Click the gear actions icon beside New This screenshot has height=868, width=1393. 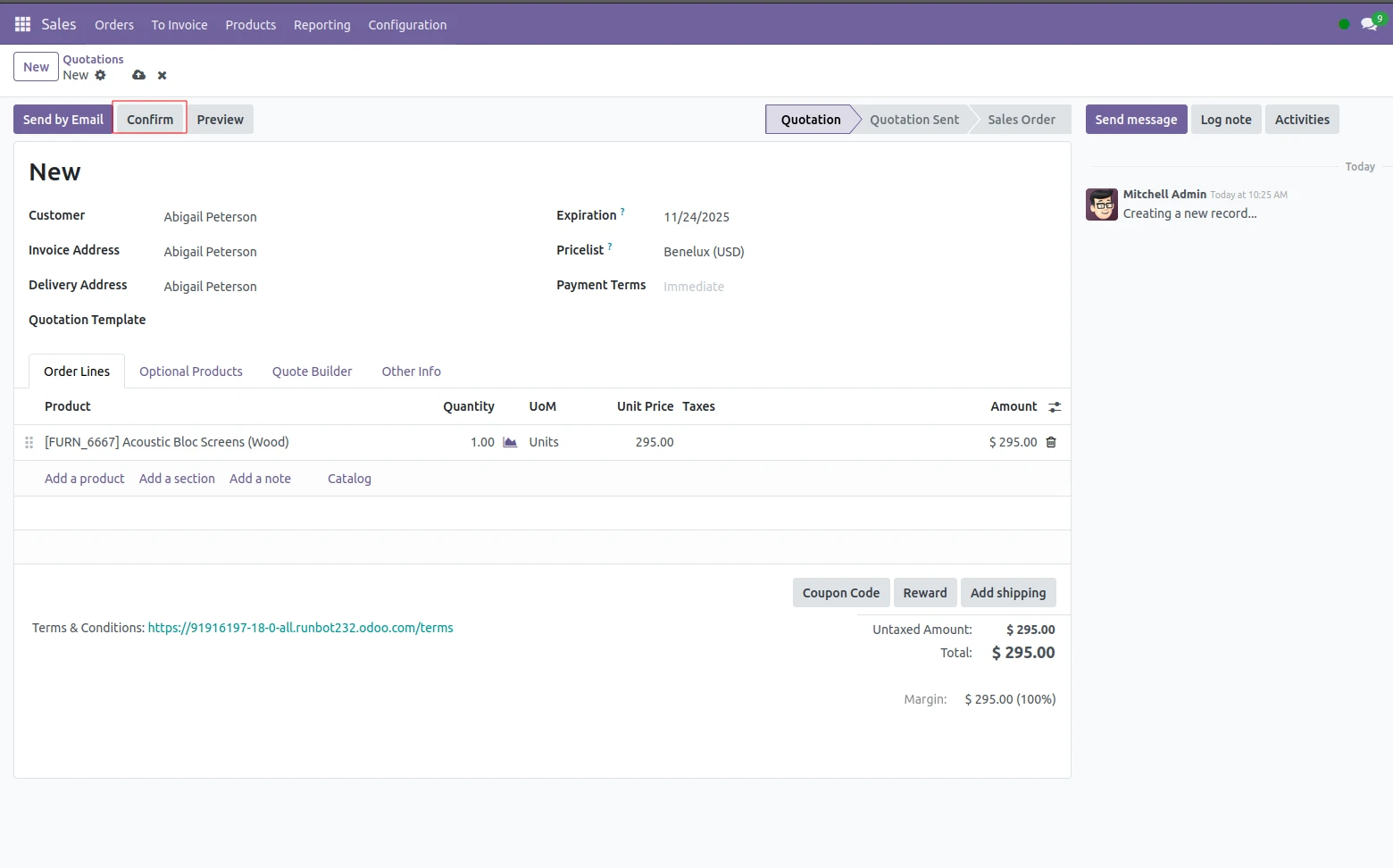[x=100, y=75]
